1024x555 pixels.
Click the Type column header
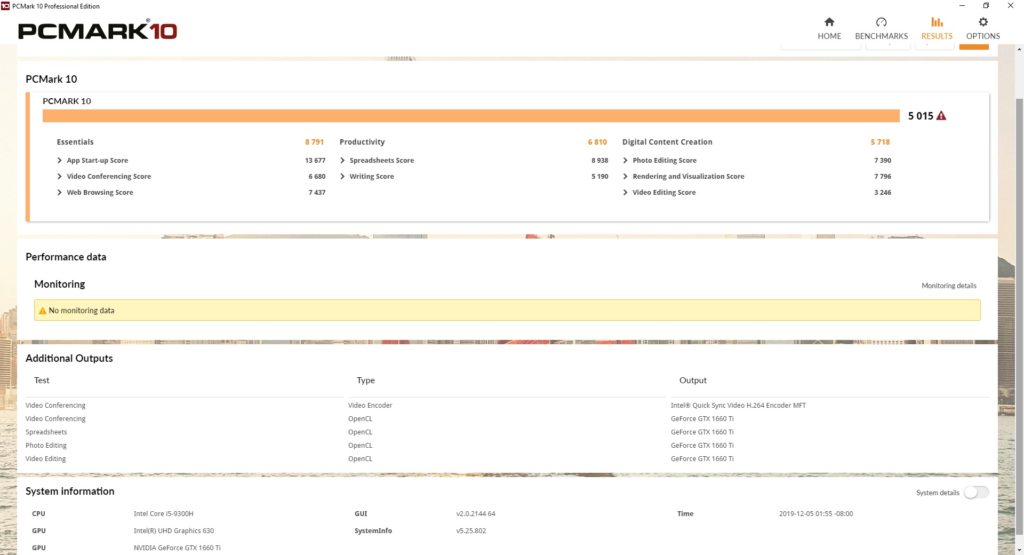366,380
